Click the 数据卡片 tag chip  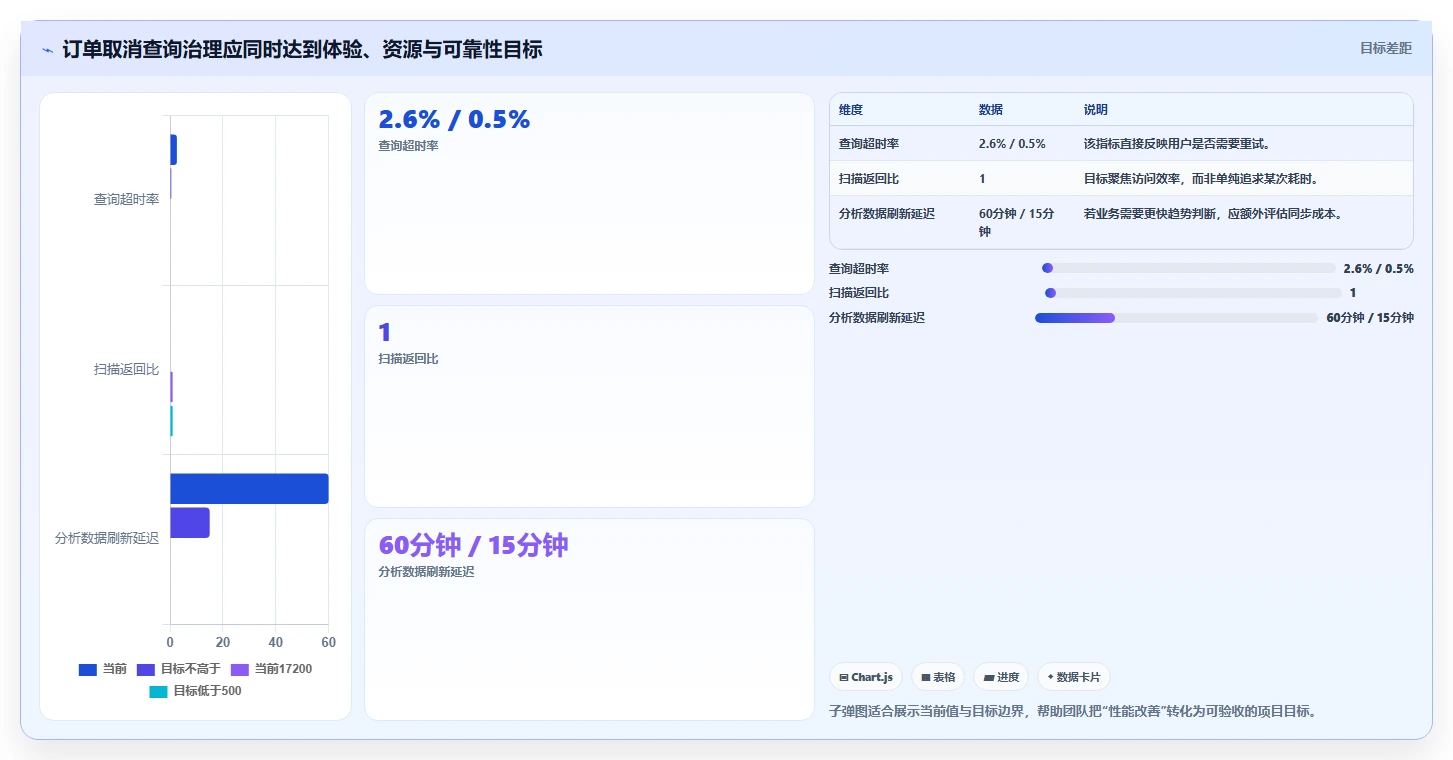[1074, 677]
